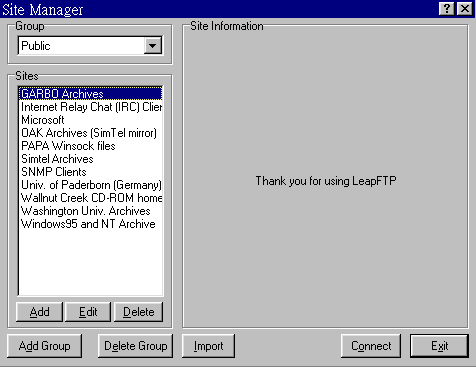Close the Site Manager dialog
The image size is (476, 367).
[x=465, y=9]
